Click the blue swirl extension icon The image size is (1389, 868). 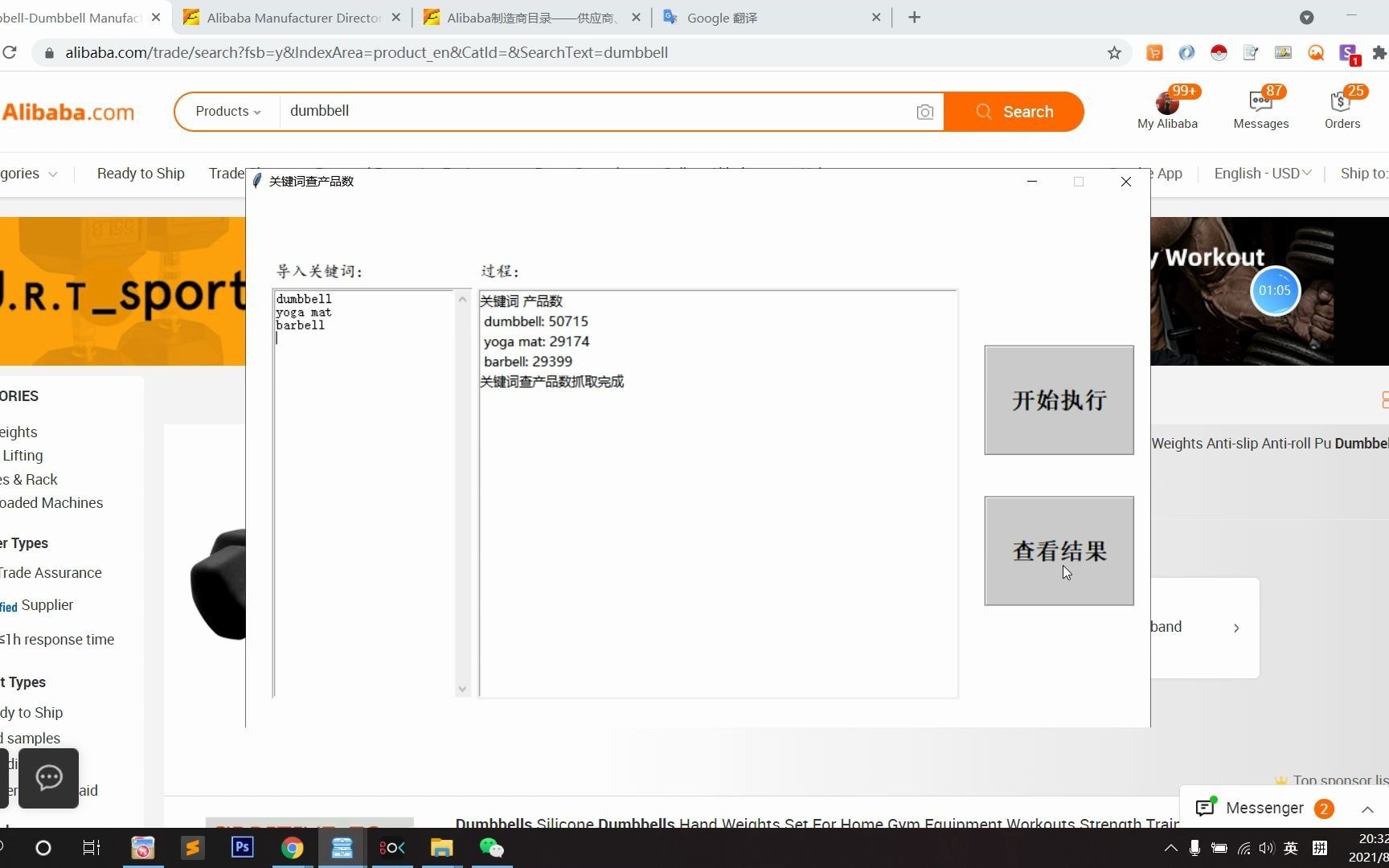(x=1186, y=53)
